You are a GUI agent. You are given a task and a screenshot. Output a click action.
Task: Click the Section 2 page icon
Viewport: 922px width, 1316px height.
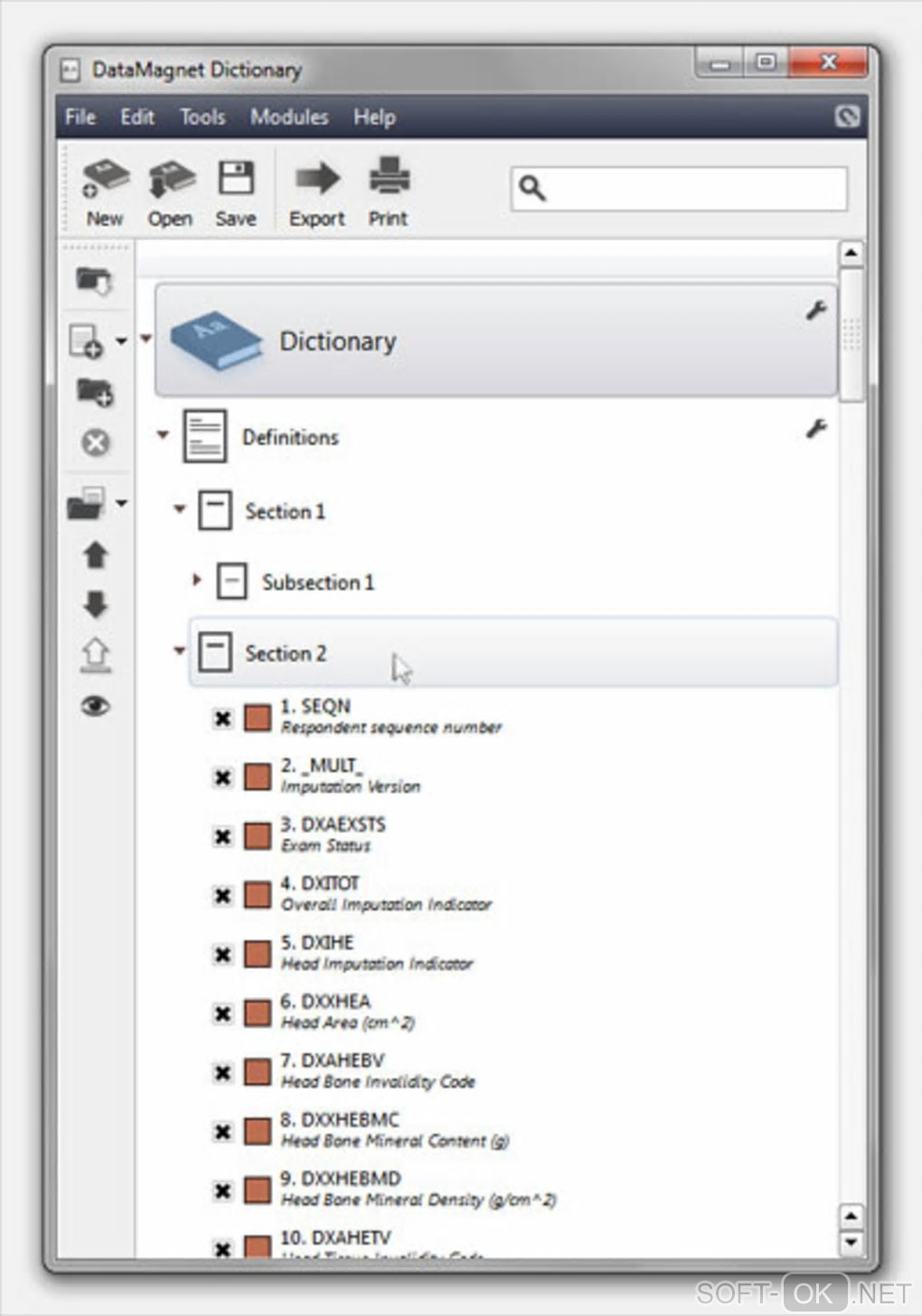[215, 652]
